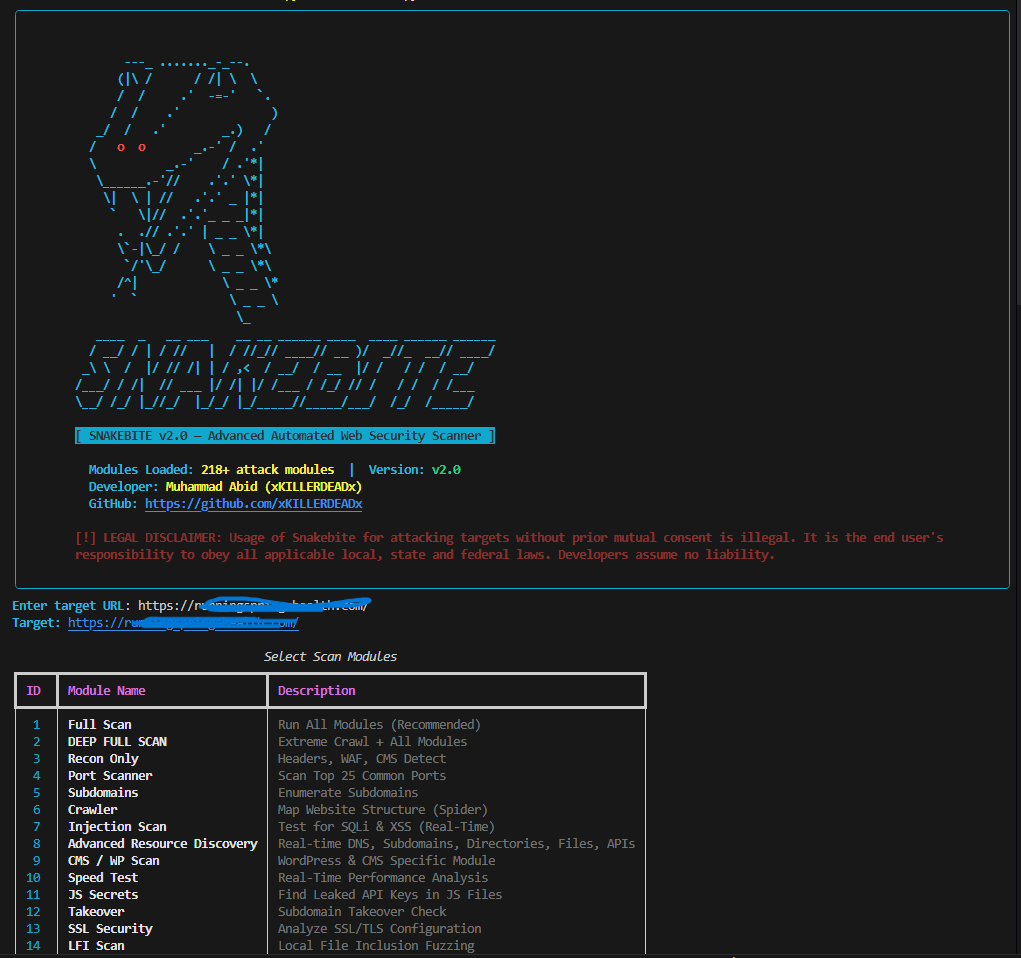This screenshot has height=958, width=1021.
Task: Choose the SSL Security module
Action: click(110, 928)
